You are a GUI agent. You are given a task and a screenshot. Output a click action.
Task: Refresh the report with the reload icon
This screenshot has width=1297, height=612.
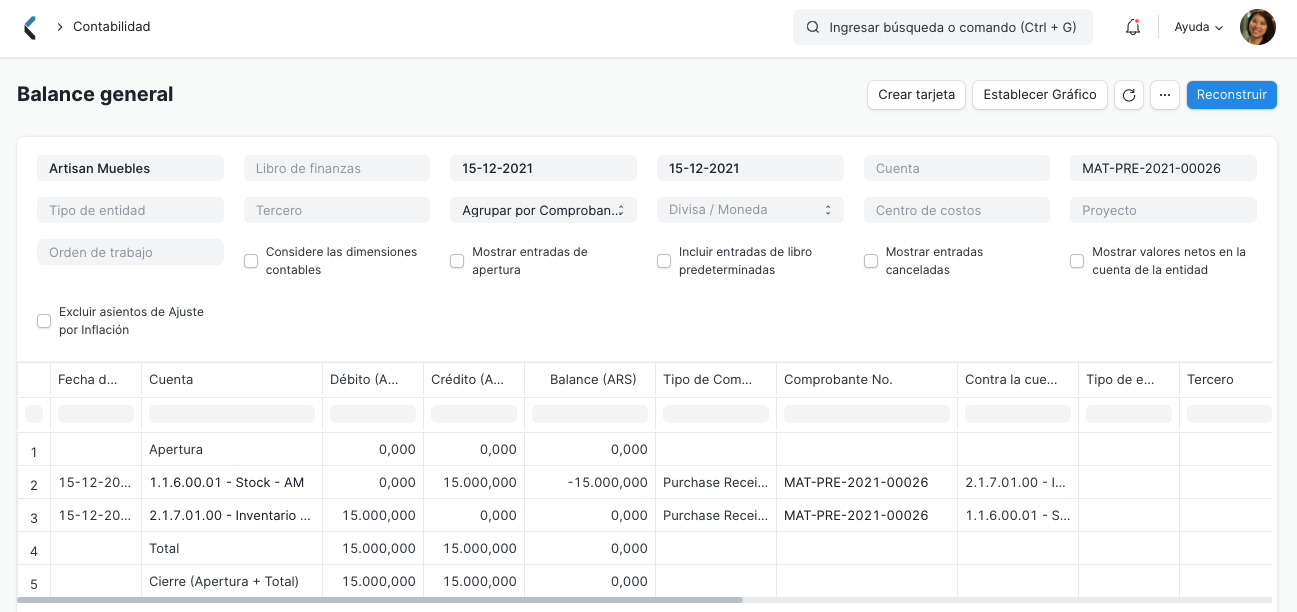[x=1129, y=94]
